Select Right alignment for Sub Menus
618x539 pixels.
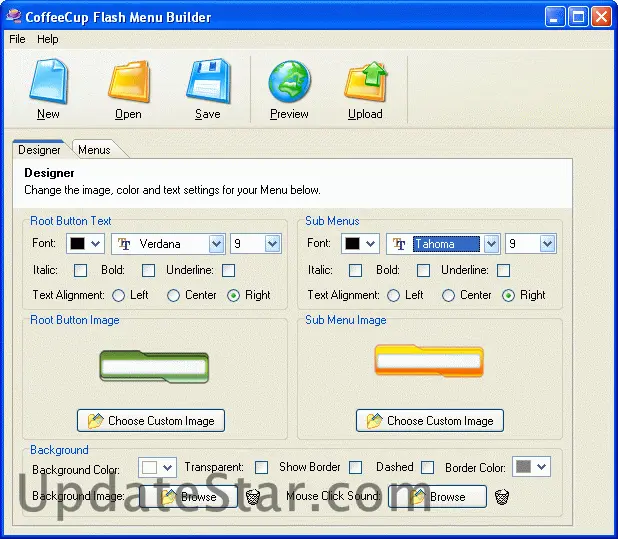click(x=508, y=296)
